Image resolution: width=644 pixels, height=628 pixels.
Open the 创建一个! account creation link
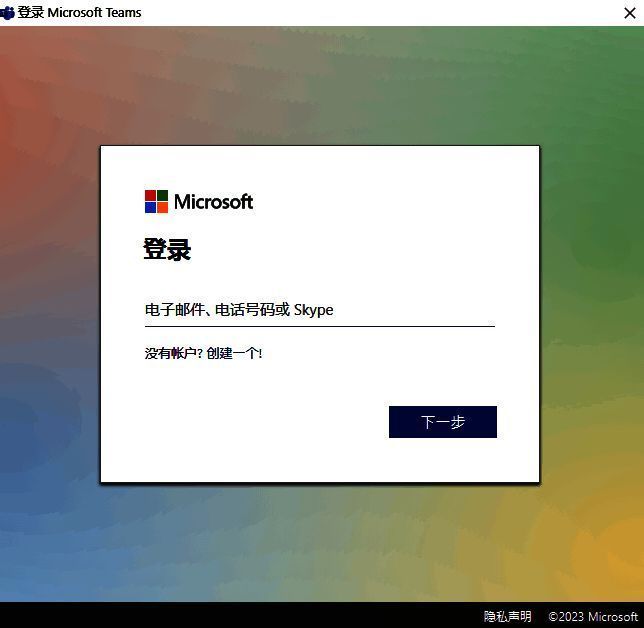click(234, 353)
